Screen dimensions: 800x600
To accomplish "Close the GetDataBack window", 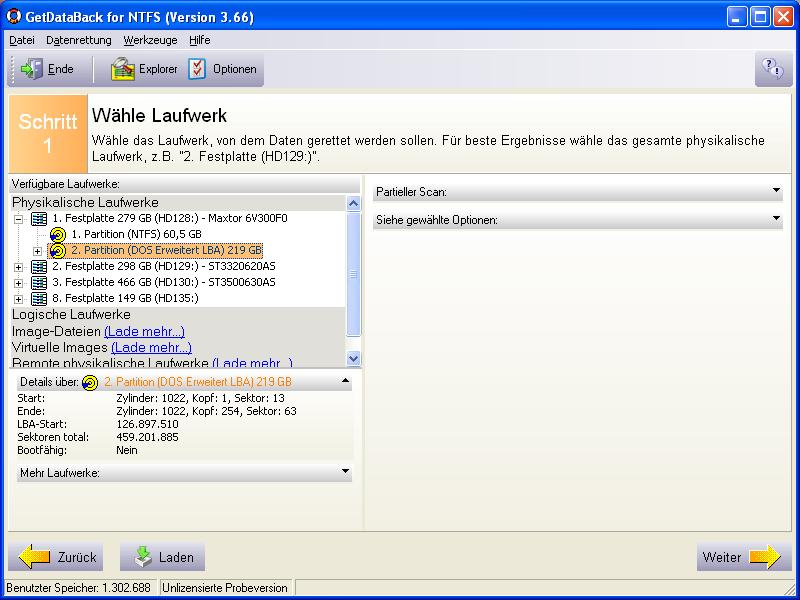I will pyautogui.click(x=783, y=17).
